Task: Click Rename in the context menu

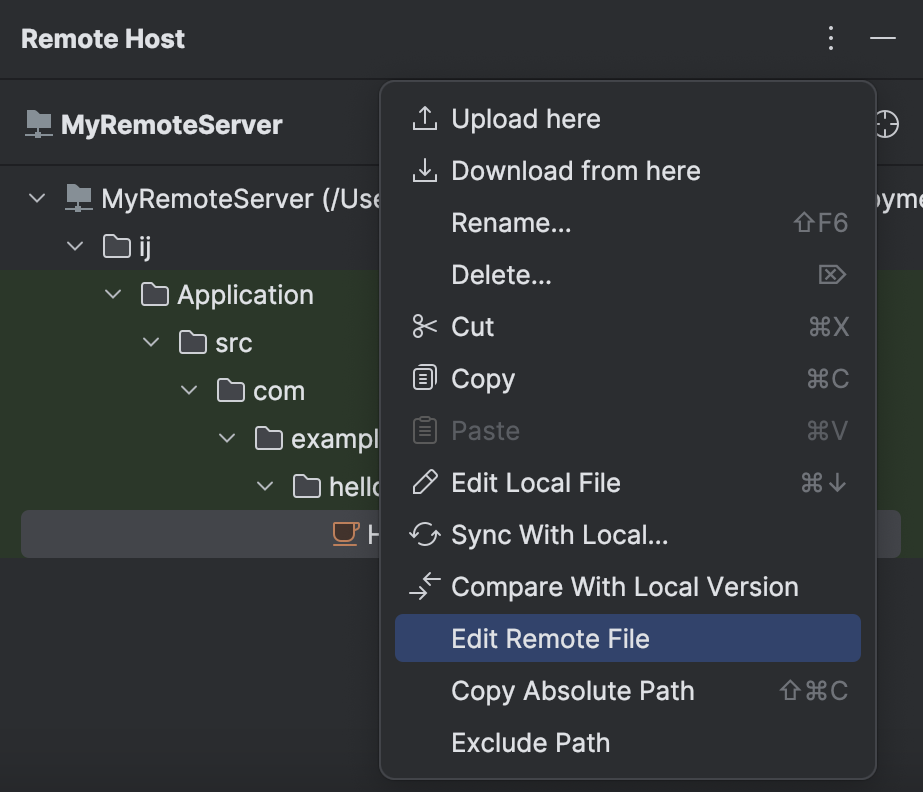Action: click(x=511, y=222)
